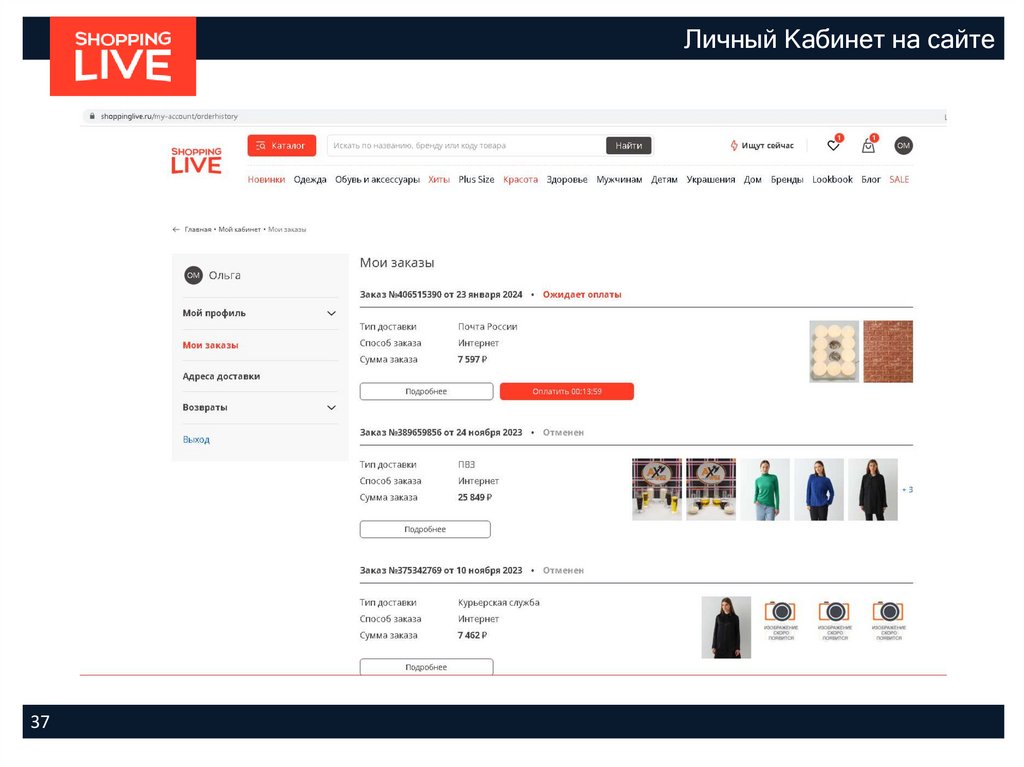The width and height of the screenshot is (1024, 767).
Task: Open black jacket thumbnail in November 24 order
Action: pyautogui.click(x=872, y=489)
